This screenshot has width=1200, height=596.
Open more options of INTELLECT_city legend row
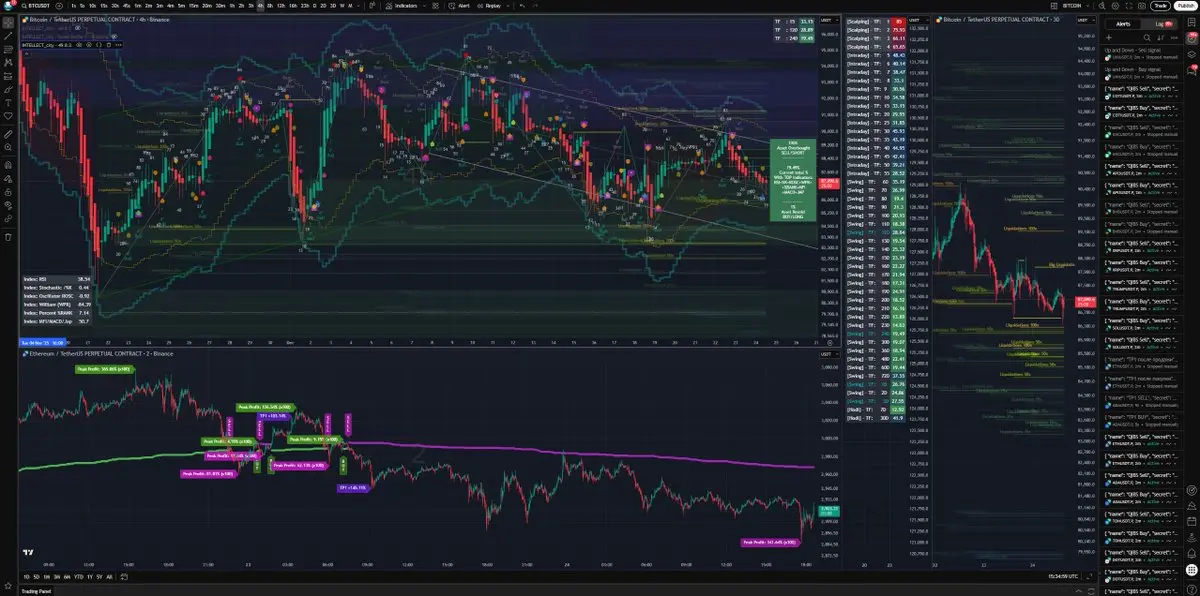click(x=118, y=45)
